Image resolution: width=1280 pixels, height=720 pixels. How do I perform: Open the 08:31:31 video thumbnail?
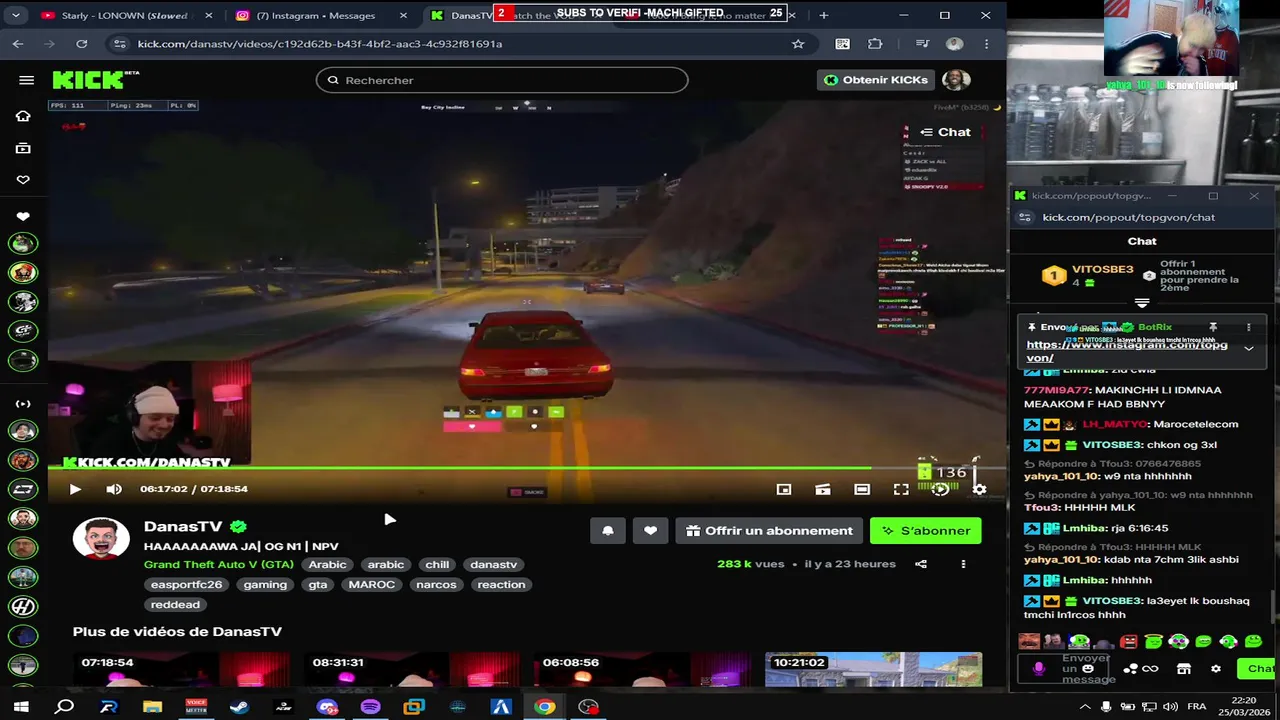(411, 670)
